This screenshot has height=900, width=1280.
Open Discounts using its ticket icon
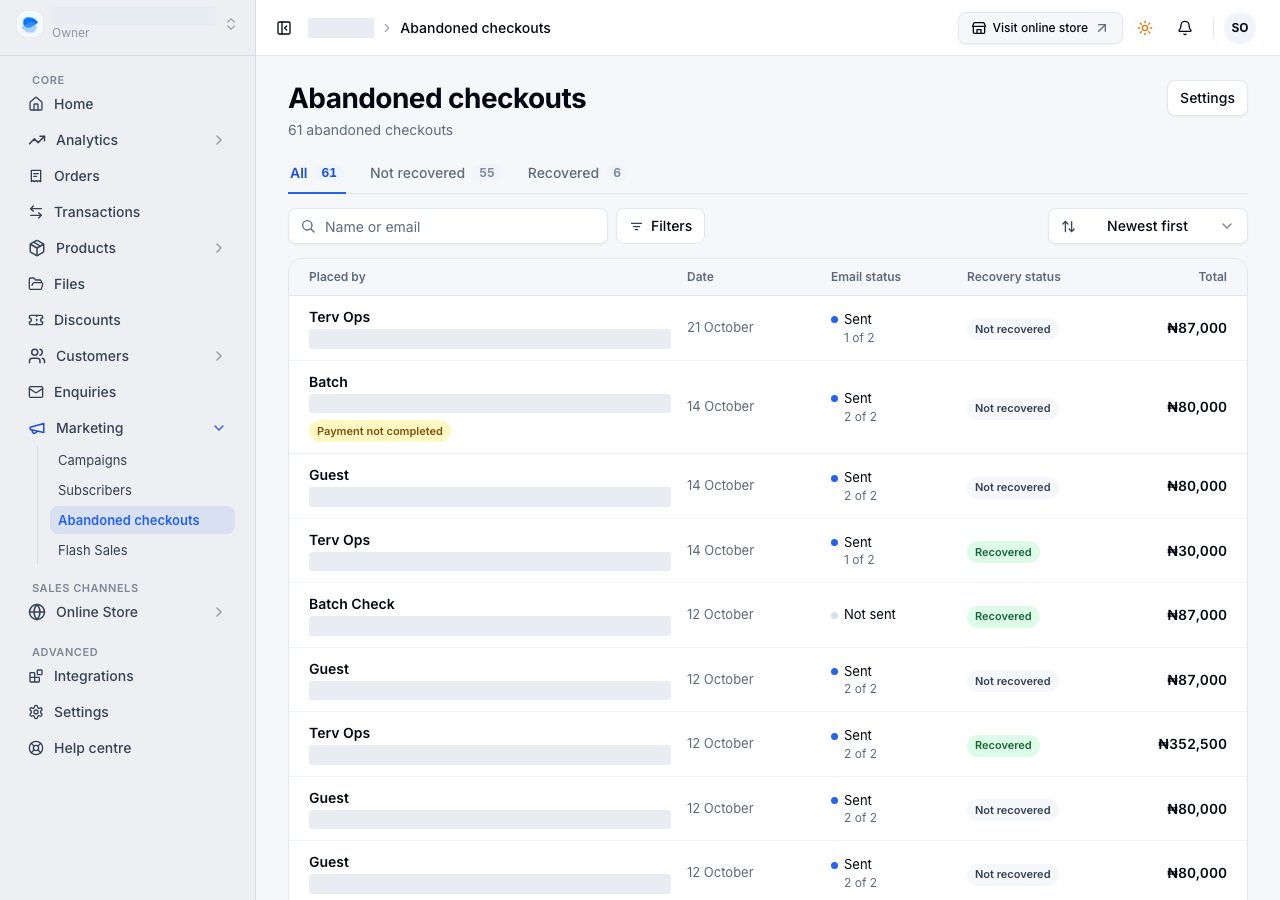coord(36,320)
